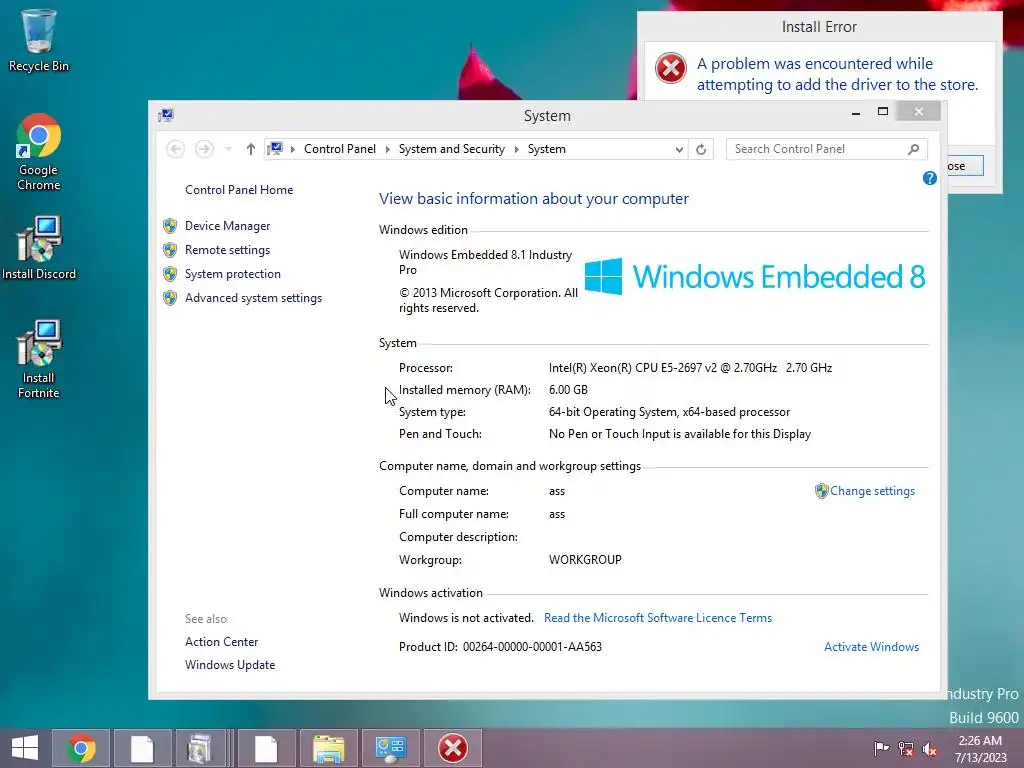Click the Intel Xeon processor text
1024x768 pixels.
690,368
